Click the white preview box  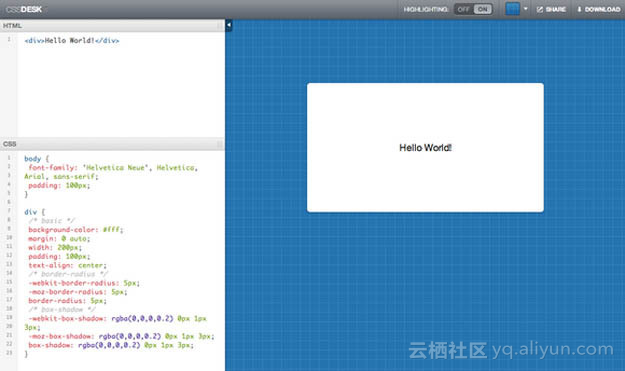click(x=425, y=147)
